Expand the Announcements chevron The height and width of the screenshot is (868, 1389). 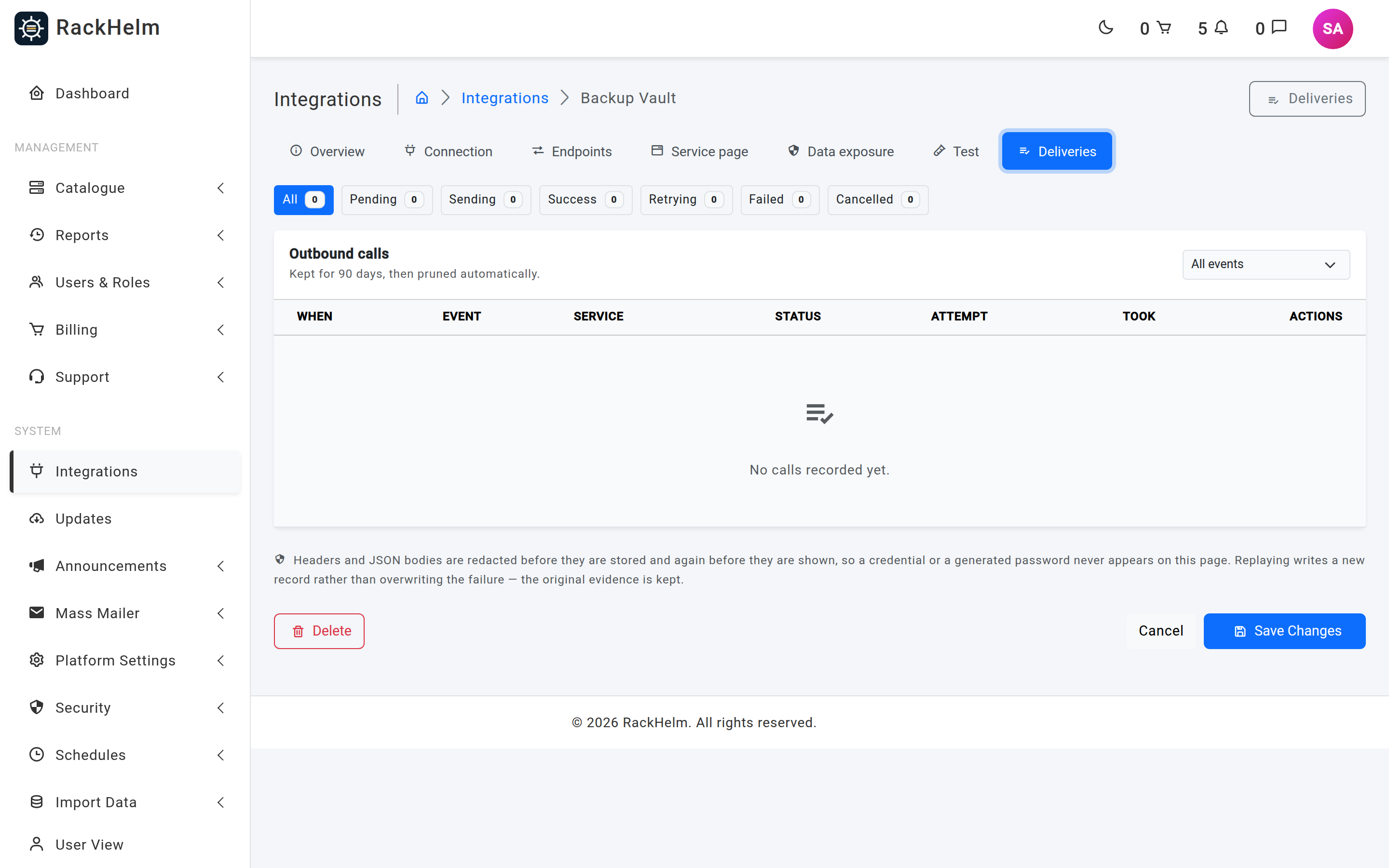coord(221,566)
